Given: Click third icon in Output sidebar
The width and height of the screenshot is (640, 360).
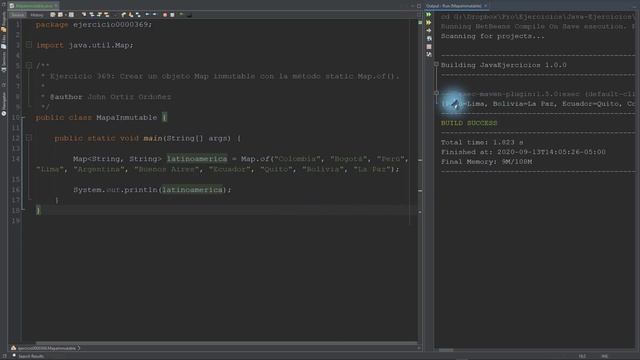Looking at the screenshot, I should point(429,30).
